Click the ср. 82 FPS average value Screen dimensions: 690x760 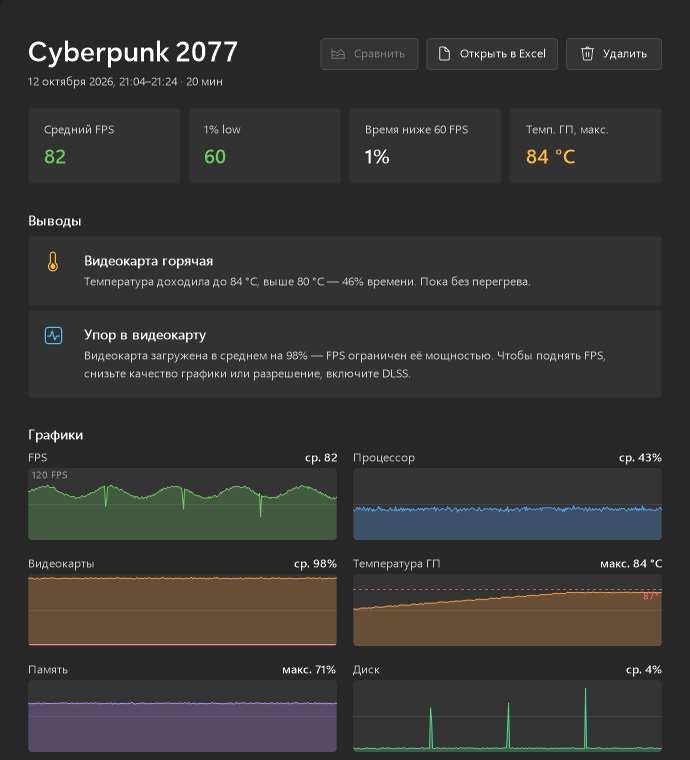tap(321, 458)
